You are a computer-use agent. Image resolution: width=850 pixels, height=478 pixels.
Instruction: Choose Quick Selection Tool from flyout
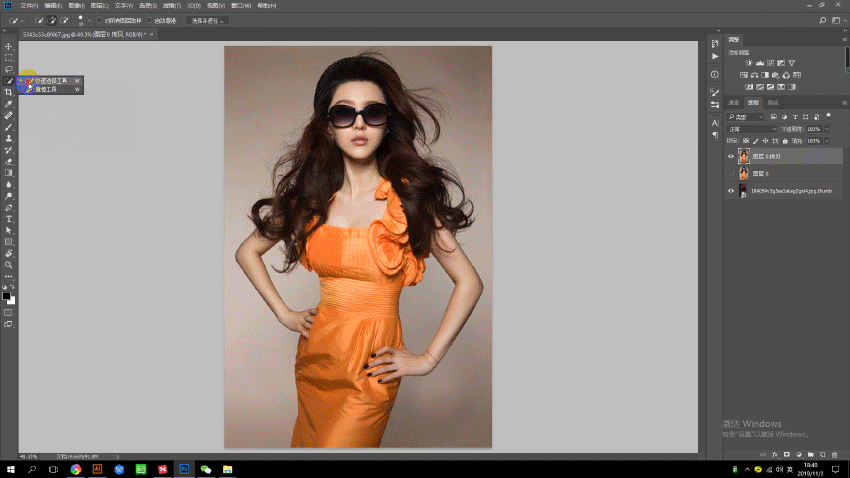tap(51, 81)
